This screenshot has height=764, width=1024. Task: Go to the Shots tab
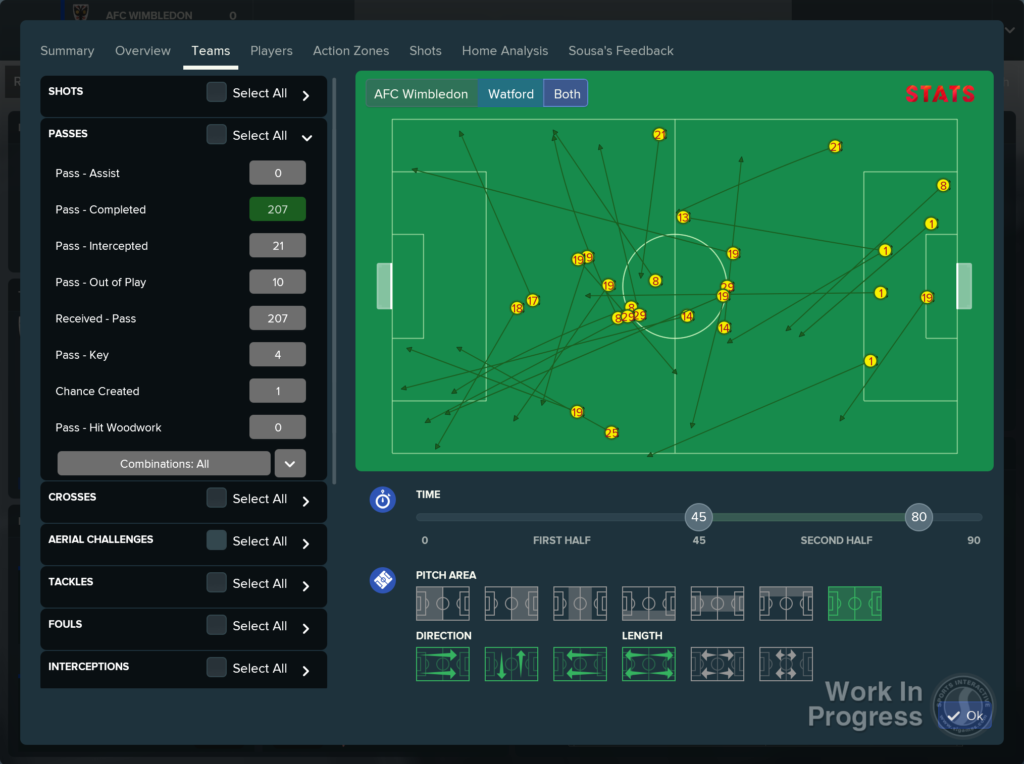click(425, 51)
